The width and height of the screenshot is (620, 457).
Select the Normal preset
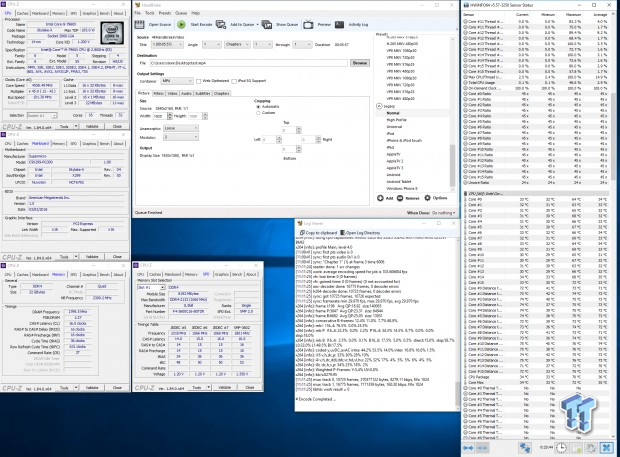(x=393, y=113)
